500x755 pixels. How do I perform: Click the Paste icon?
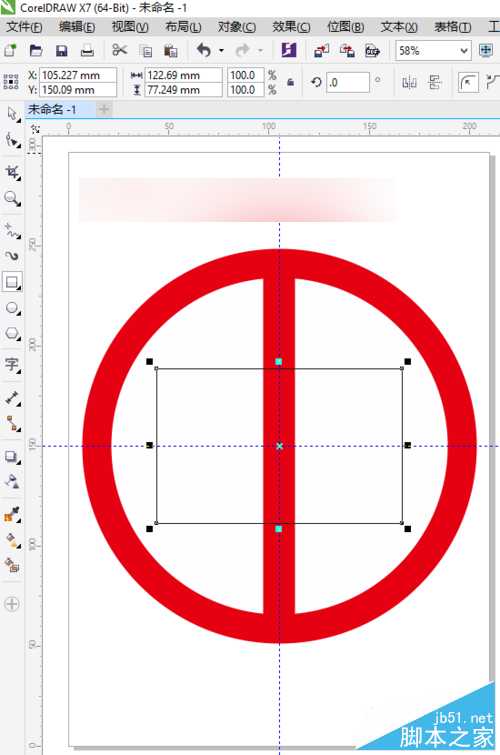[171, 51]
